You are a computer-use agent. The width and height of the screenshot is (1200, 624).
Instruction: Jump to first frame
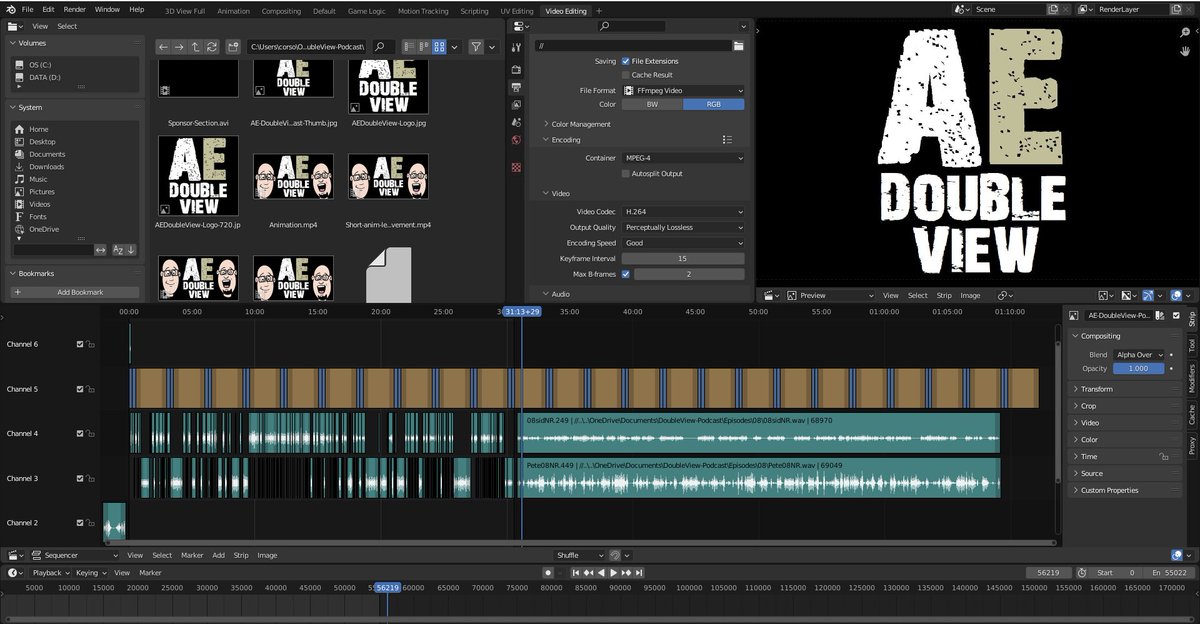(x=576, y=573)
